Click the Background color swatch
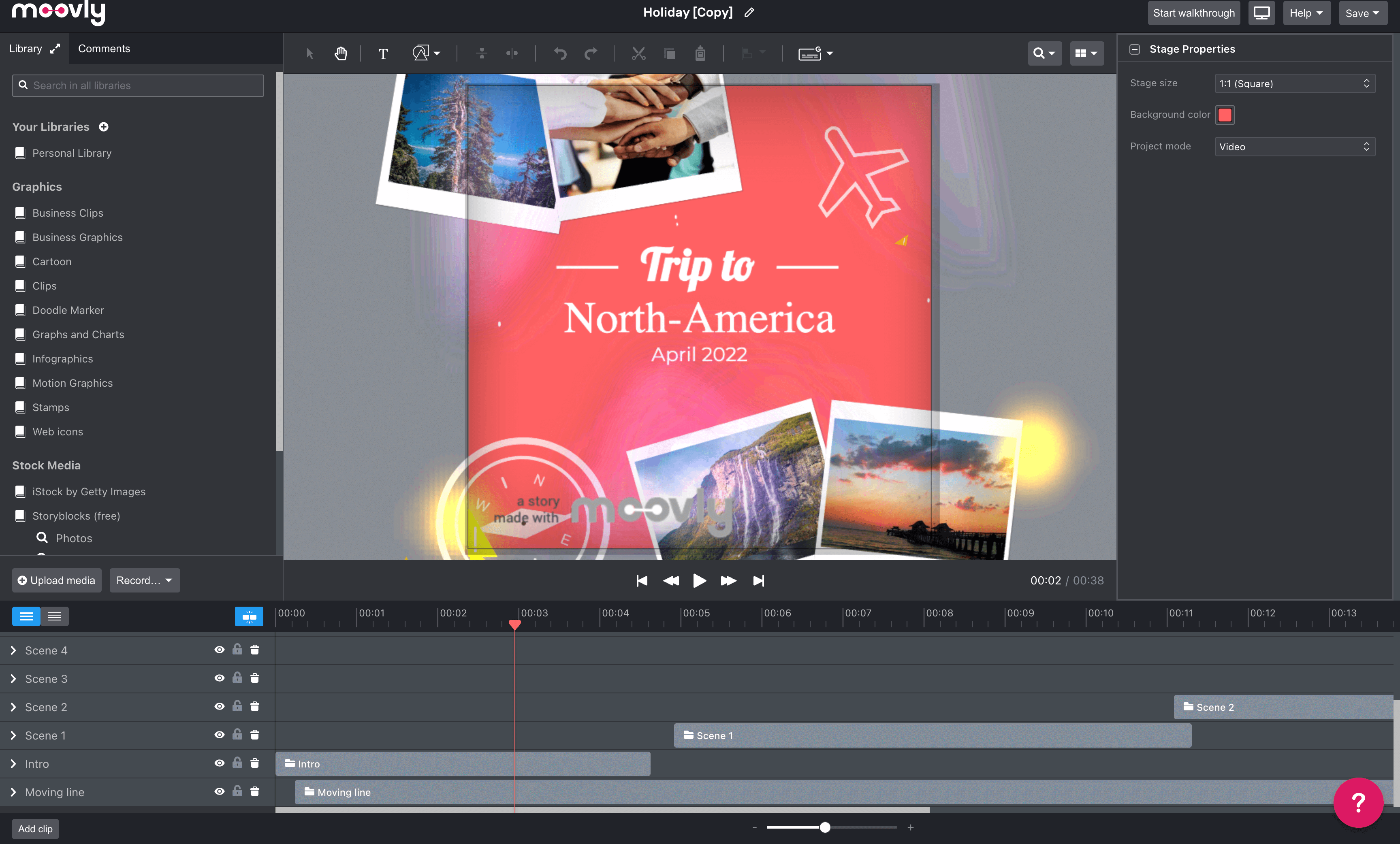Viewport: 1400px width, 844px height. 1225,115
